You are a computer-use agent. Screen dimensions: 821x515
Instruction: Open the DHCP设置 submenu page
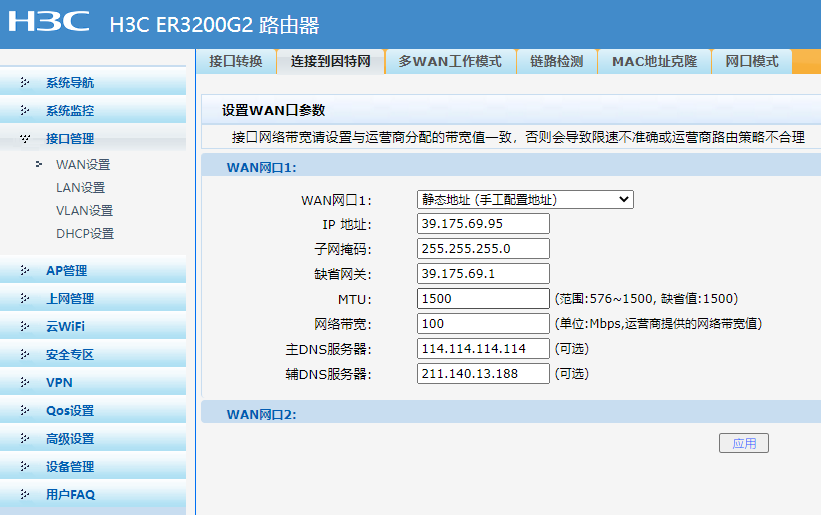tap(85, 233)
